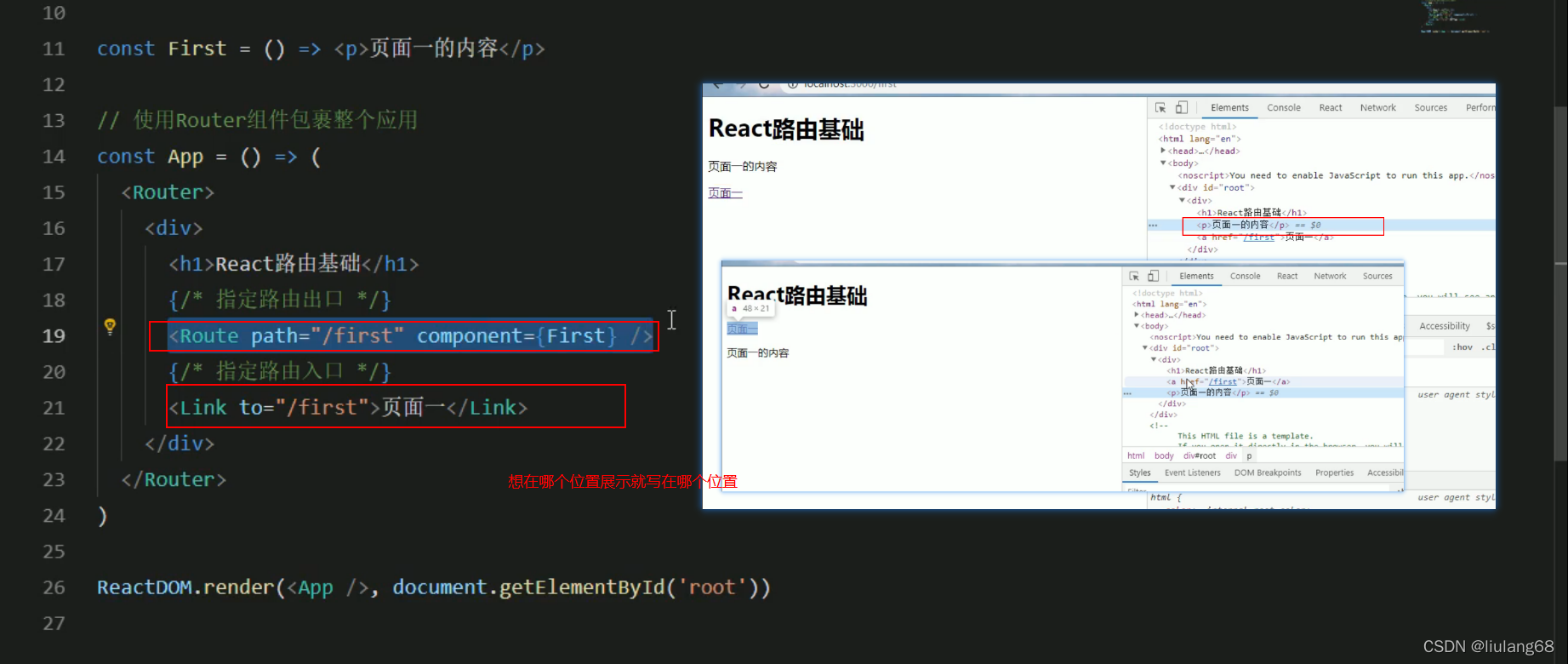Click the selected Route path="/first" line
The height and width of the screenshot is (664, 1568).
click(411, 335)
